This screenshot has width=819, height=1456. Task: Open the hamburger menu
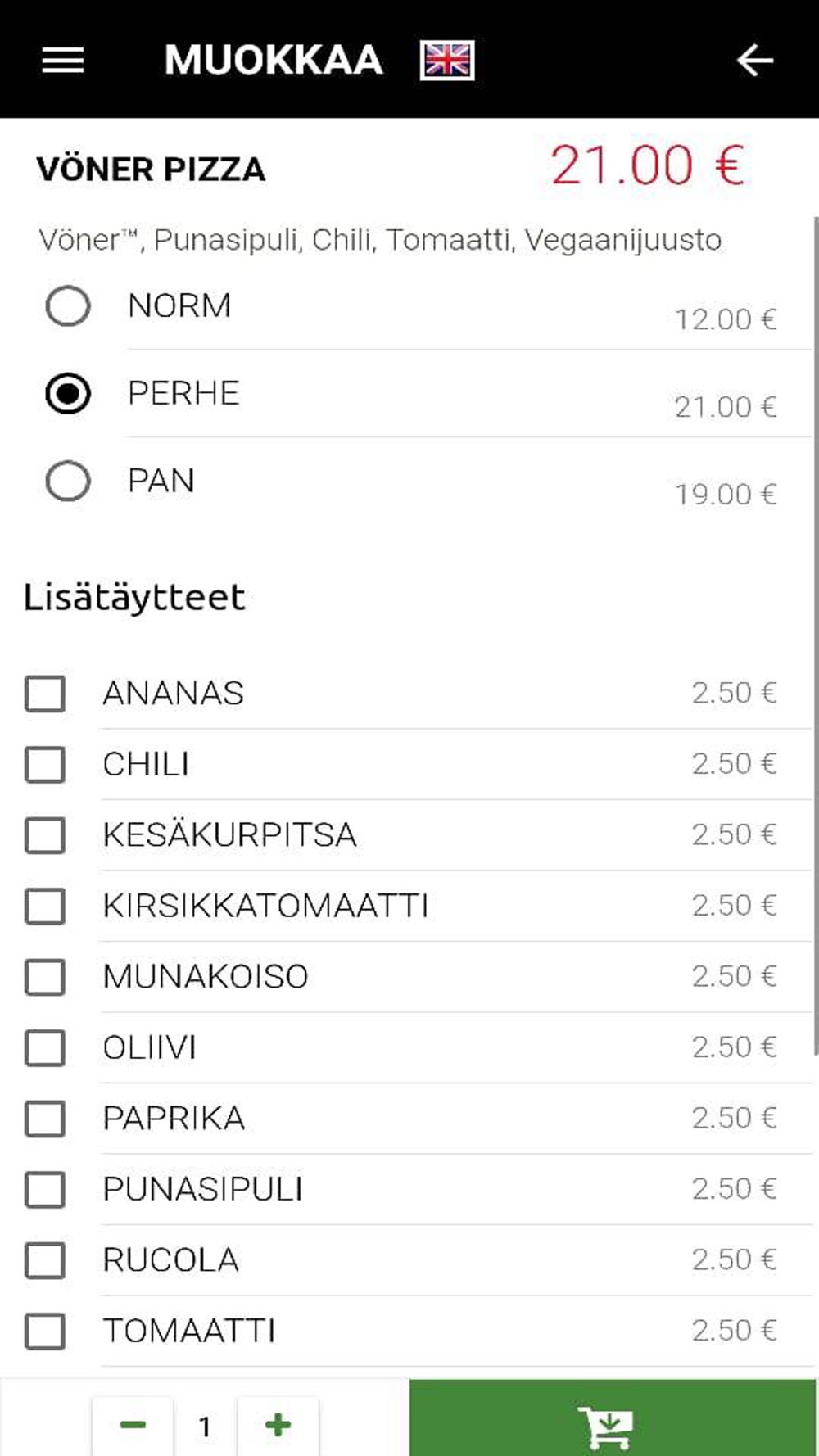tap(63, 60)
